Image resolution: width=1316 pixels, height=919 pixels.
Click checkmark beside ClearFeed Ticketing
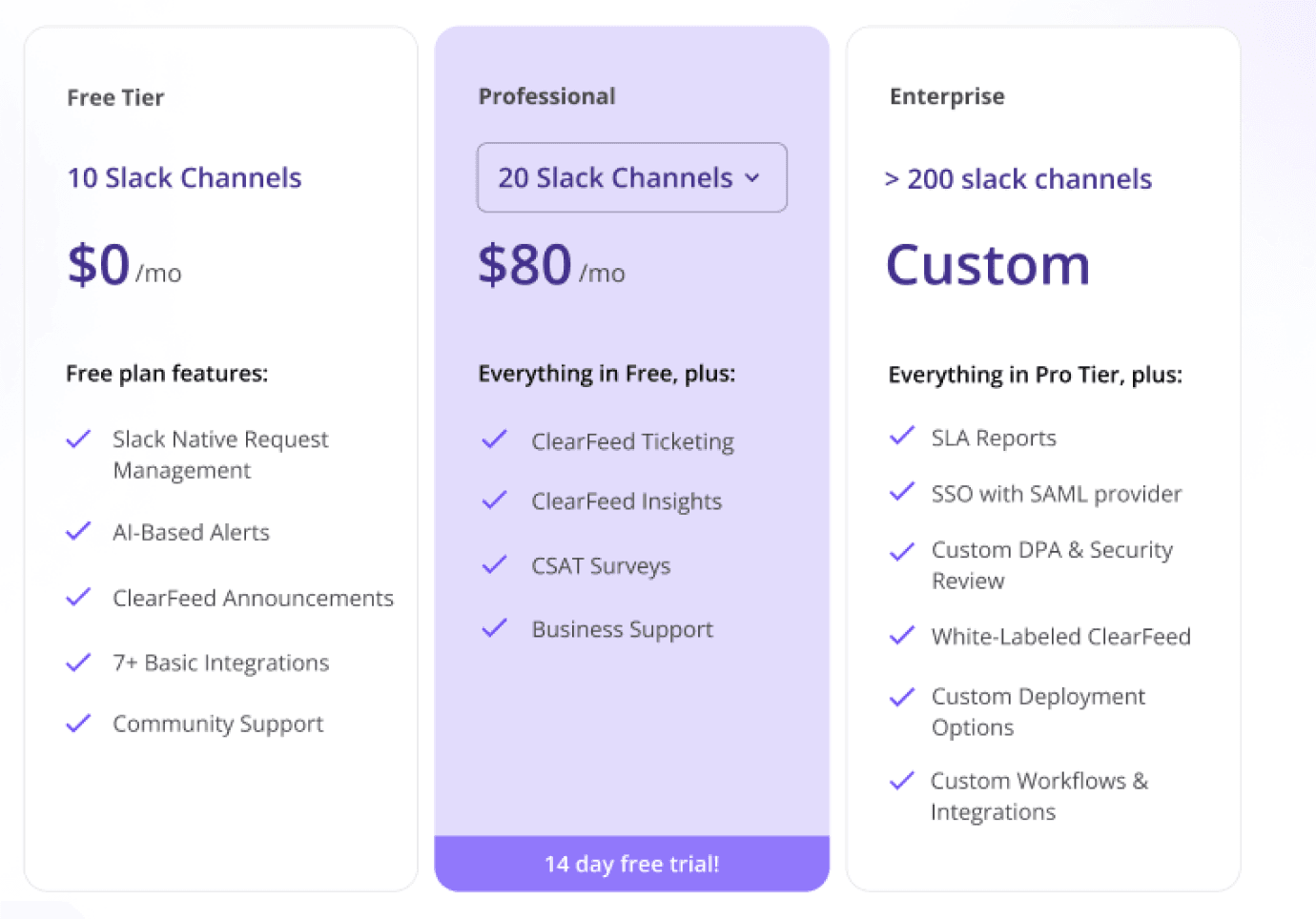pyautogui.click(x=494, y=440)
